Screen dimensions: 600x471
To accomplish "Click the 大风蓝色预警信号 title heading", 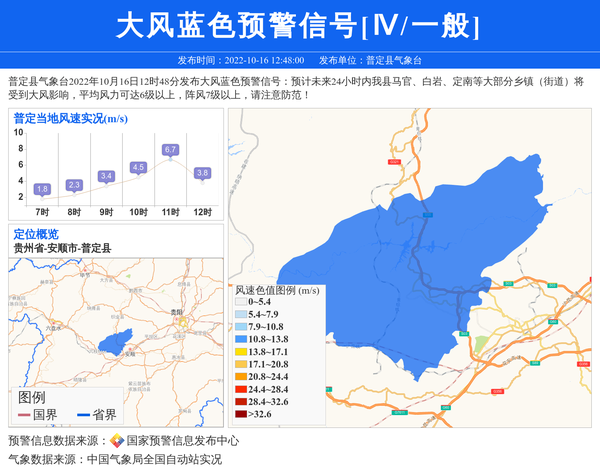I will (x=298, y=26).
